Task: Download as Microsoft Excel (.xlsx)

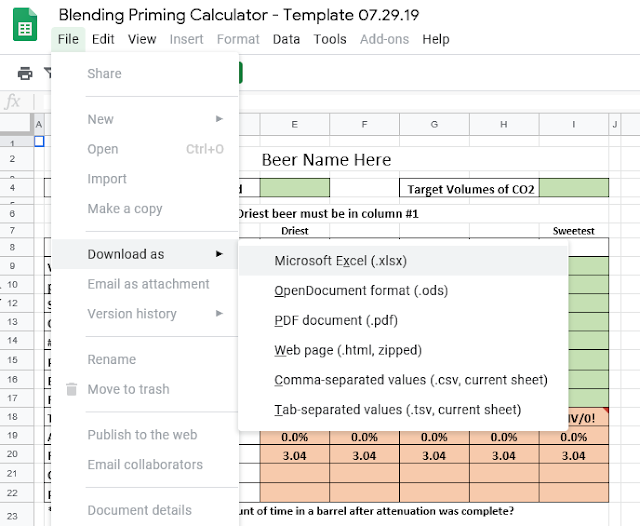Action: coord(403,261)
